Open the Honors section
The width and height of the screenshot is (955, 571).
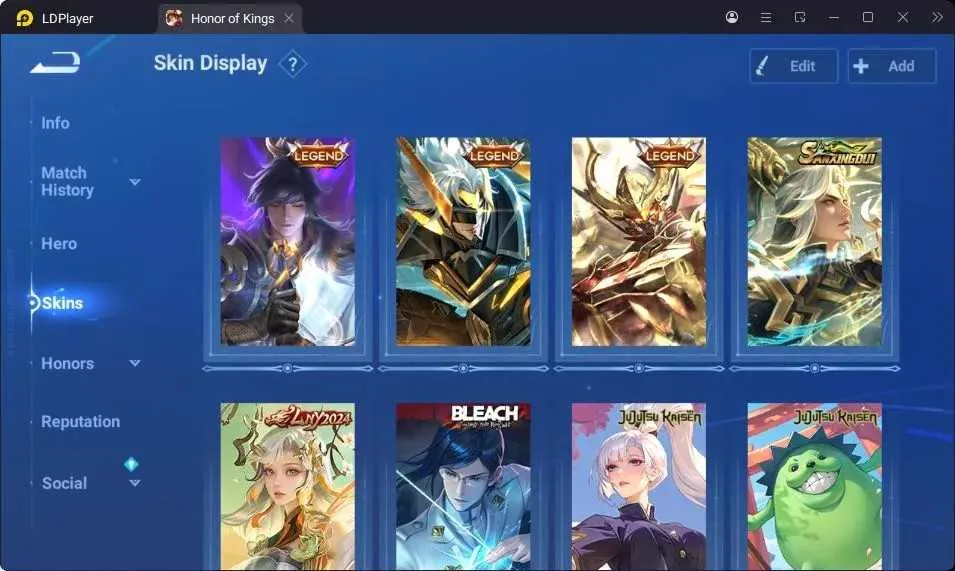(x=68, y=363)
